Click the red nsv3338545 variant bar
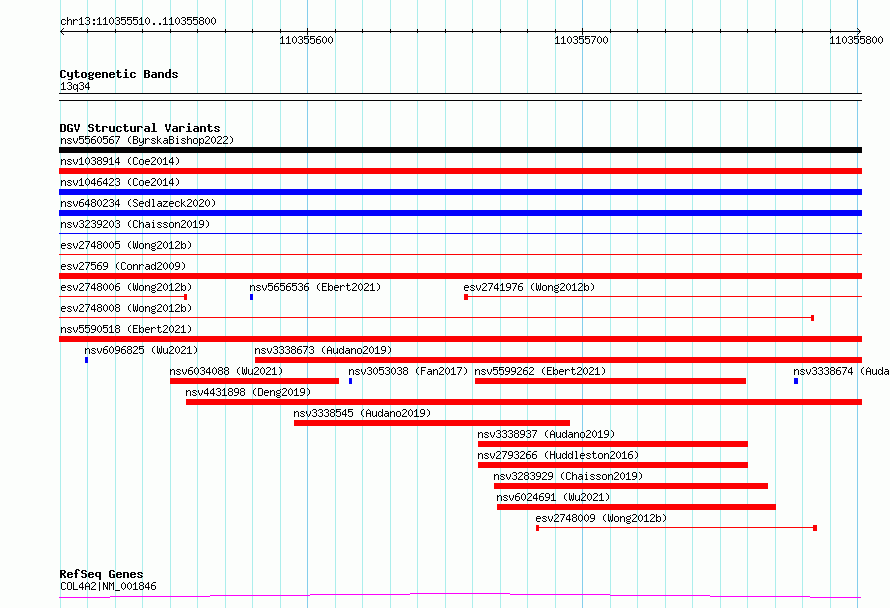Image resolution: width=890 pixels, height=608 pixels. tap(432, 423)
